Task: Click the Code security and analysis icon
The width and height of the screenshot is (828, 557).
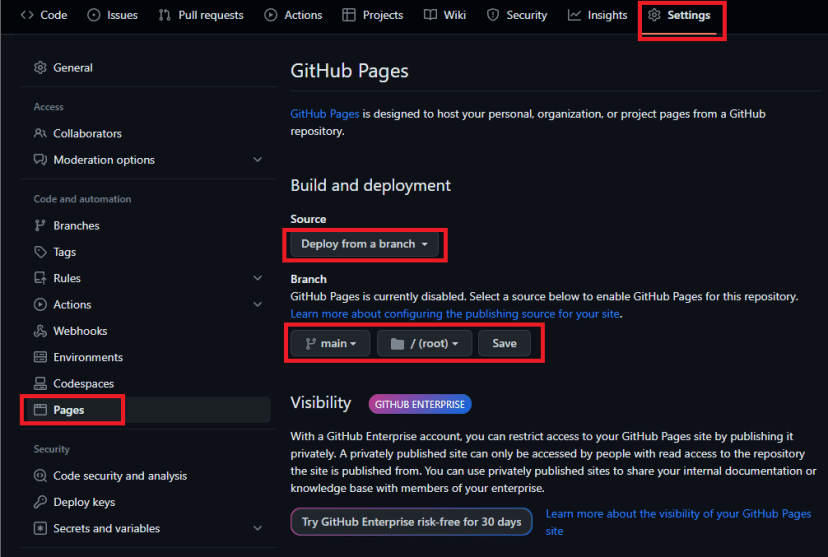Action: coord(40,476)
